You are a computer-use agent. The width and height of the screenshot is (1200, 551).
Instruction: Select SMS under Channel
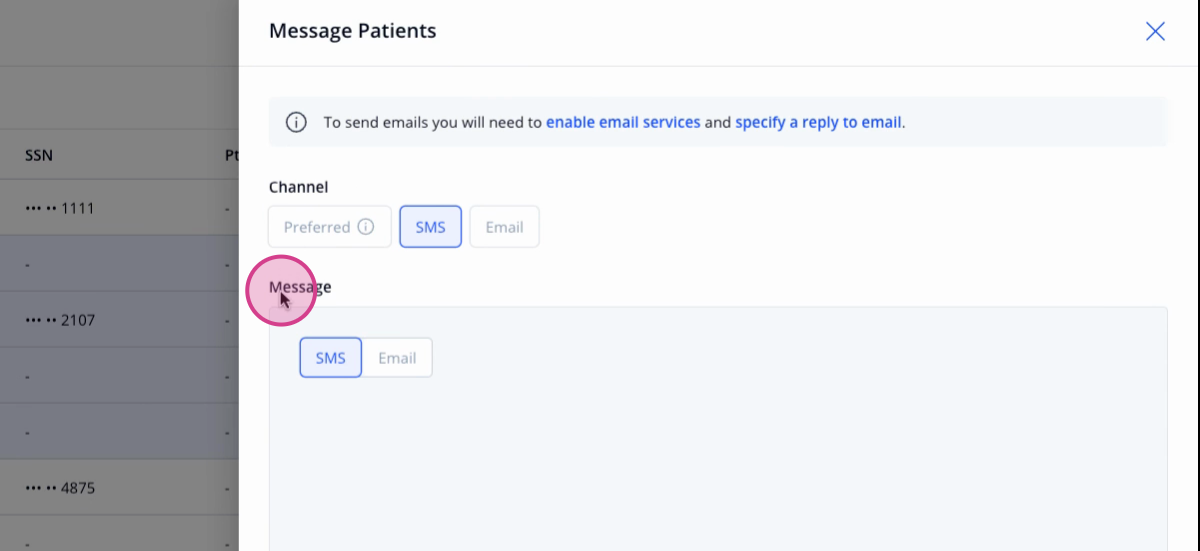(430, 227)
